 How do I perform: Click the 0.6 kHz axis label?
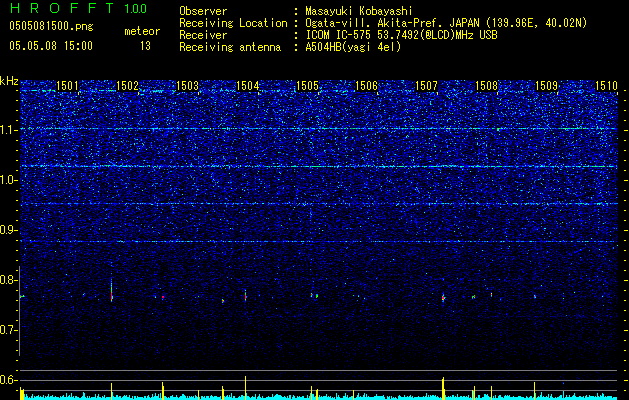click(x=9, y=380)
